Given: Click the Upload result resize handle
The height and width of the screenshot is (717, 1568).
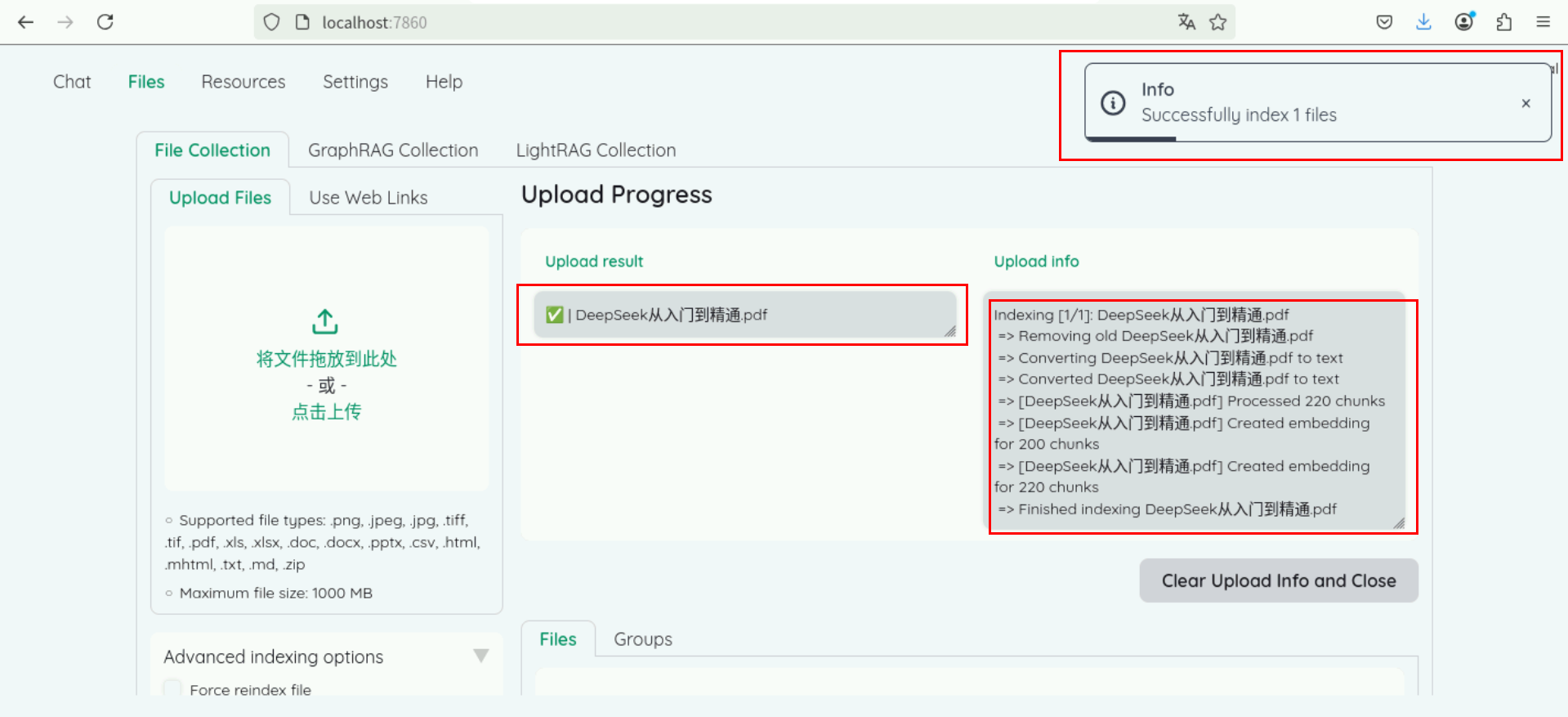Looking at the screenshot, I should [949, 331].
